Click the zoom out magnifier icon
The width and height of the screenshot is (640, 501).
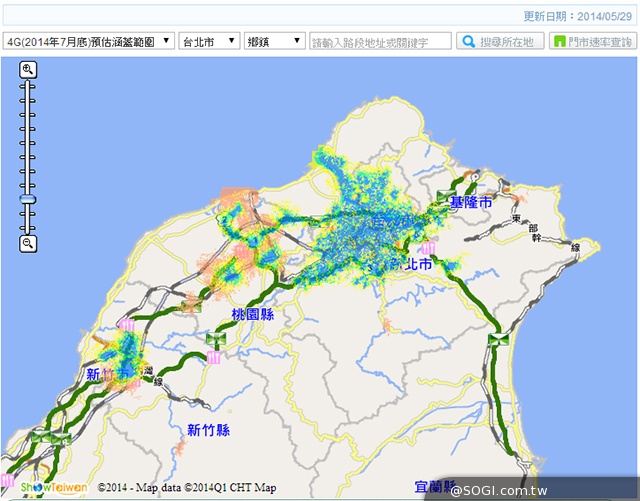28,243
